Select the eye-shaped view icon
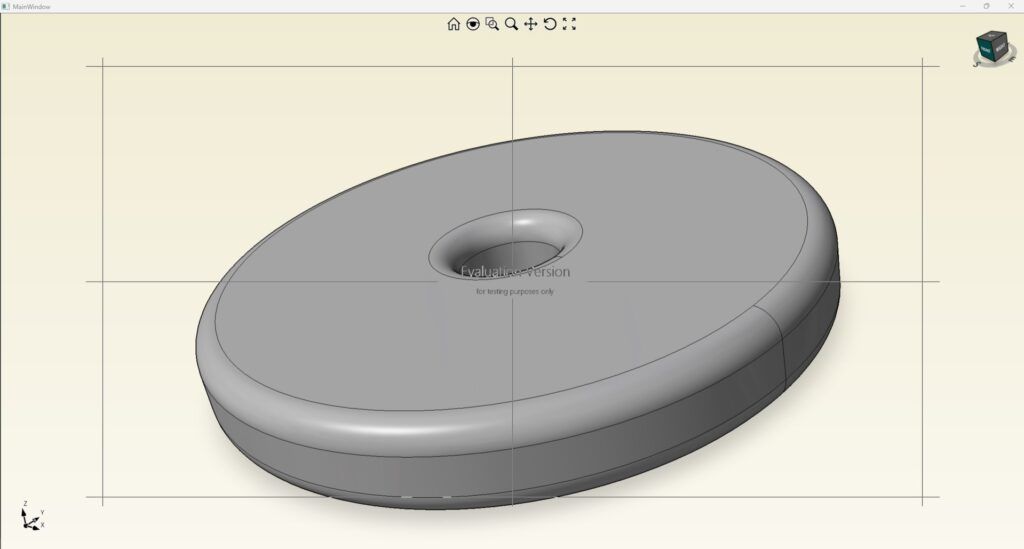 pos(473,24)
